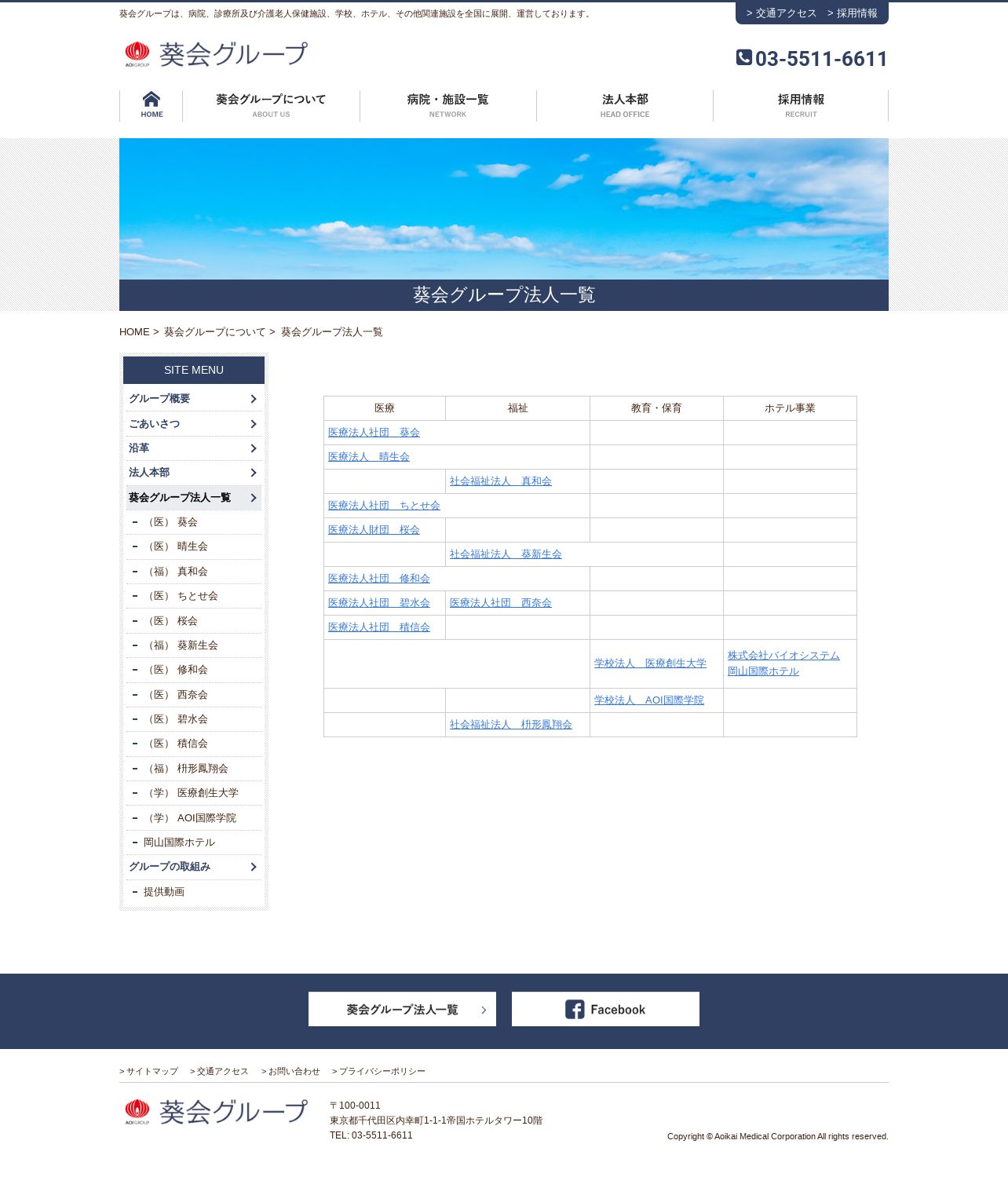Open 病院・施設一覧 navigation menu
This screenshot has width=1008, height=1188.
[447, 105]
